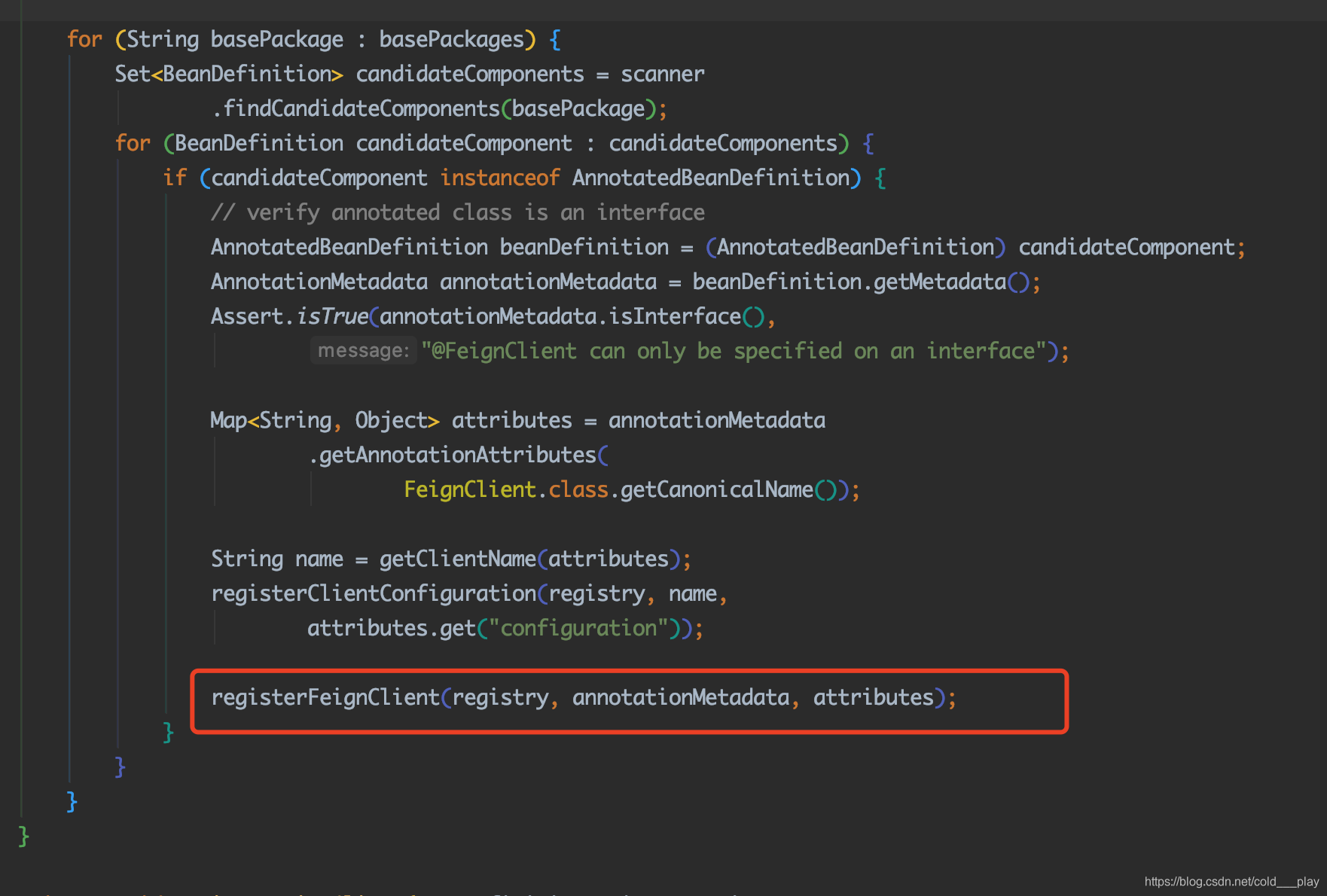The width and height of the screenshot is (1327, 896).
Task: Click the 'isInterface' method call
Action: pyautogui.click(x=675, y=316)
